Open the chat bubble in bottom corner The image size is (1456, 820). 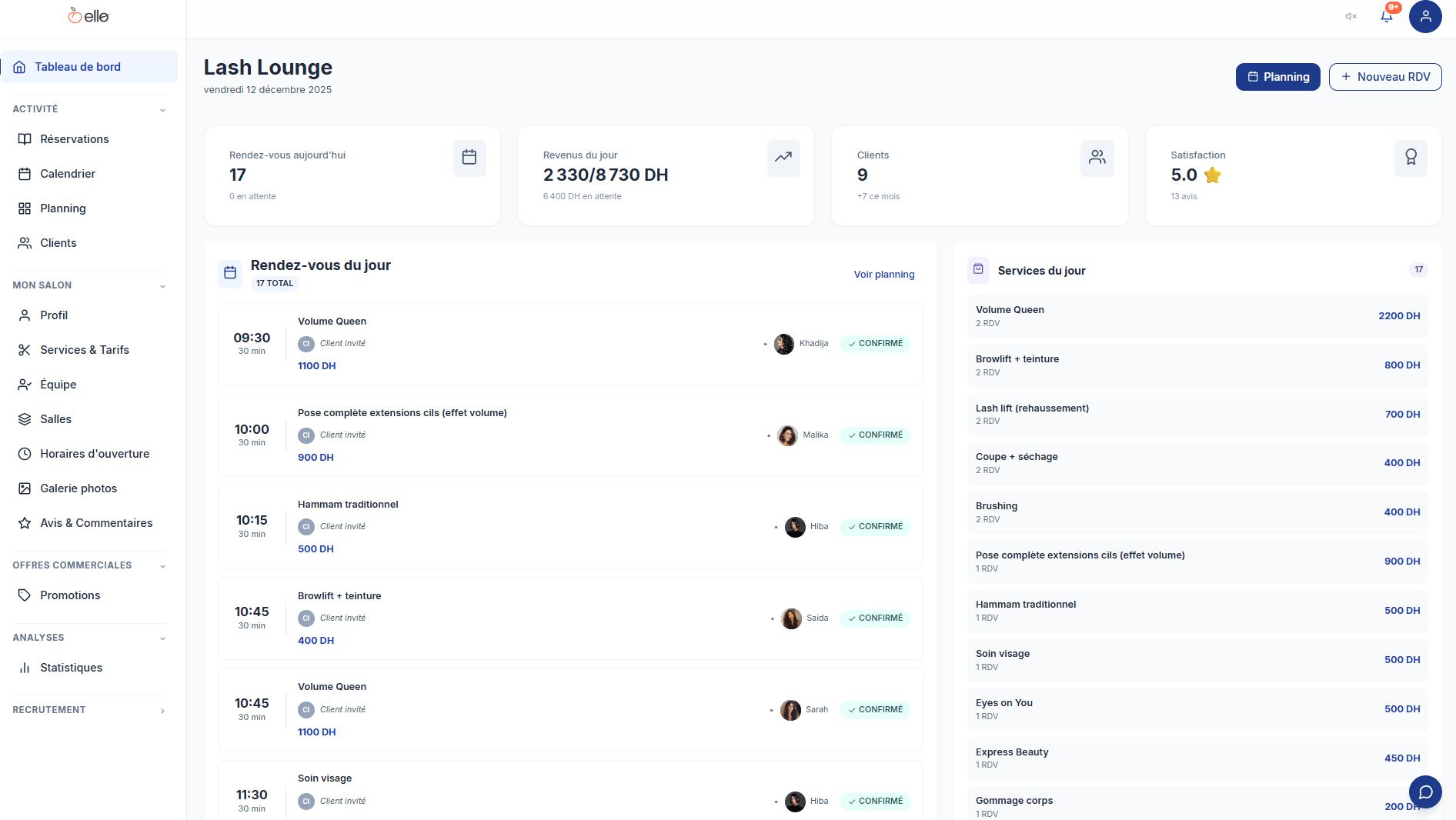coord(1424,792)
